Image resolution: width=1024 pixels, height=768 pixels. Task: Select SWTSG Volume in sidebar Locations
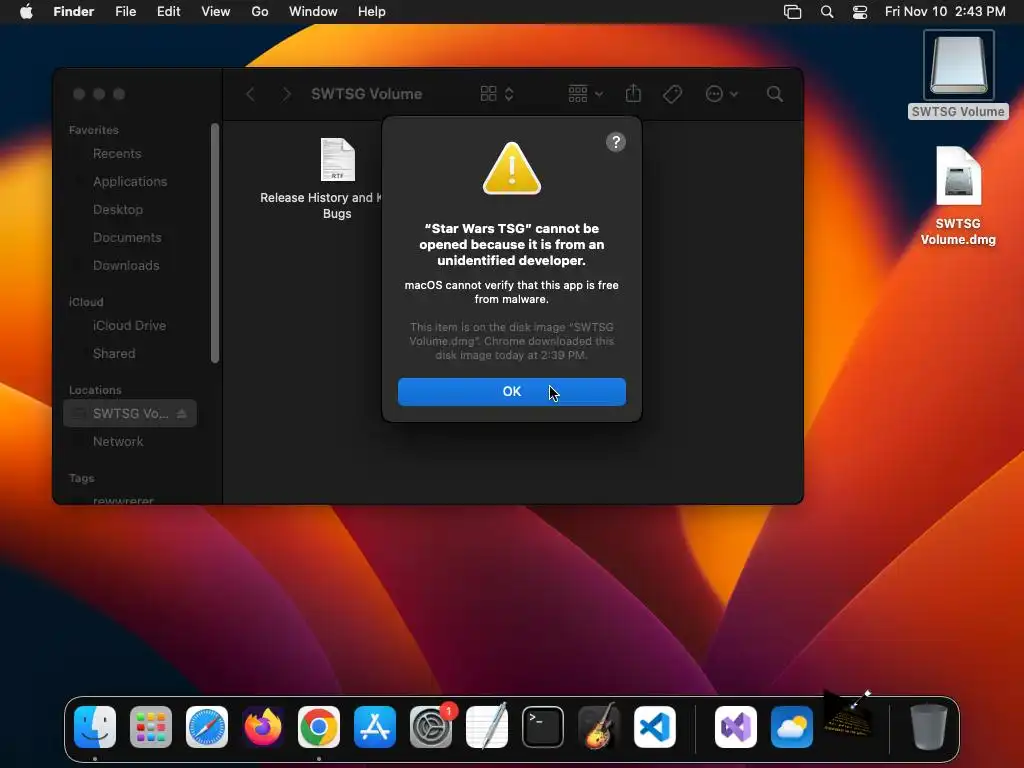(130, 413)
